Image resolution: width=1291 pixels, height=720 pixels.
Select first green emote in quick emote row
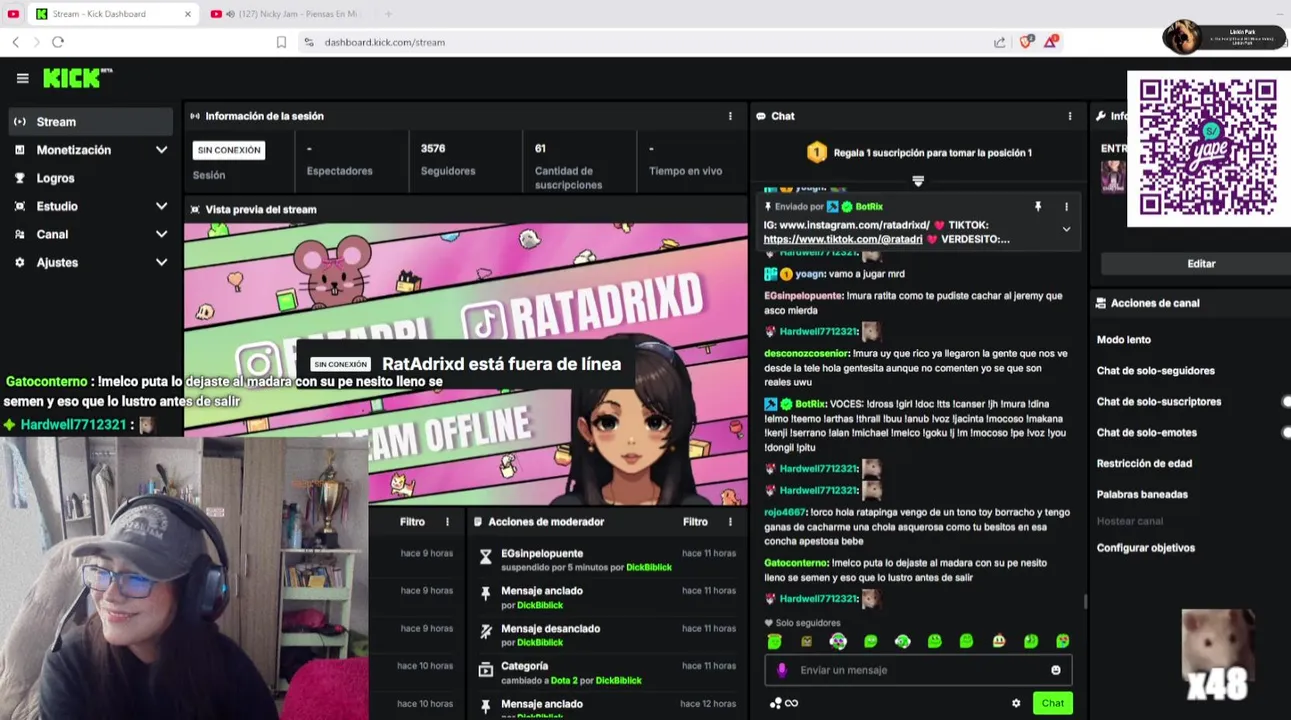point(774,641)
